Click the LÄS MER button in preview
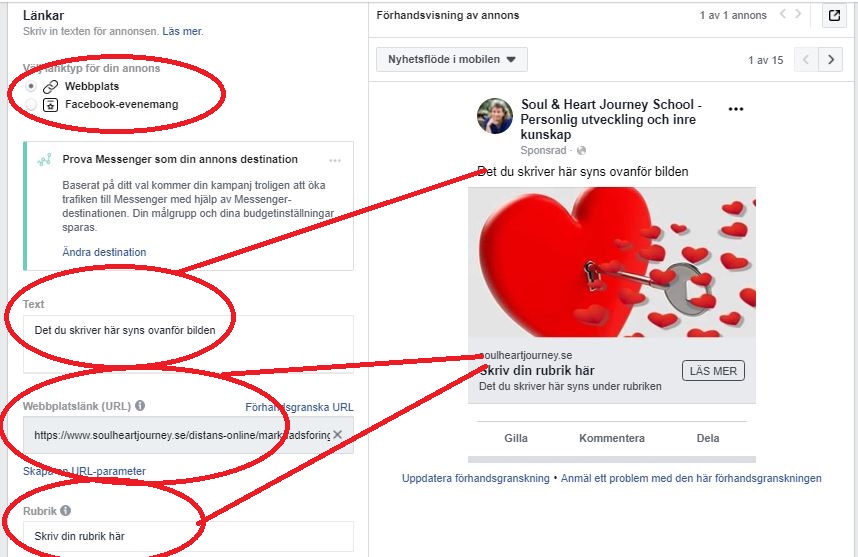 [x=713, y=371]
